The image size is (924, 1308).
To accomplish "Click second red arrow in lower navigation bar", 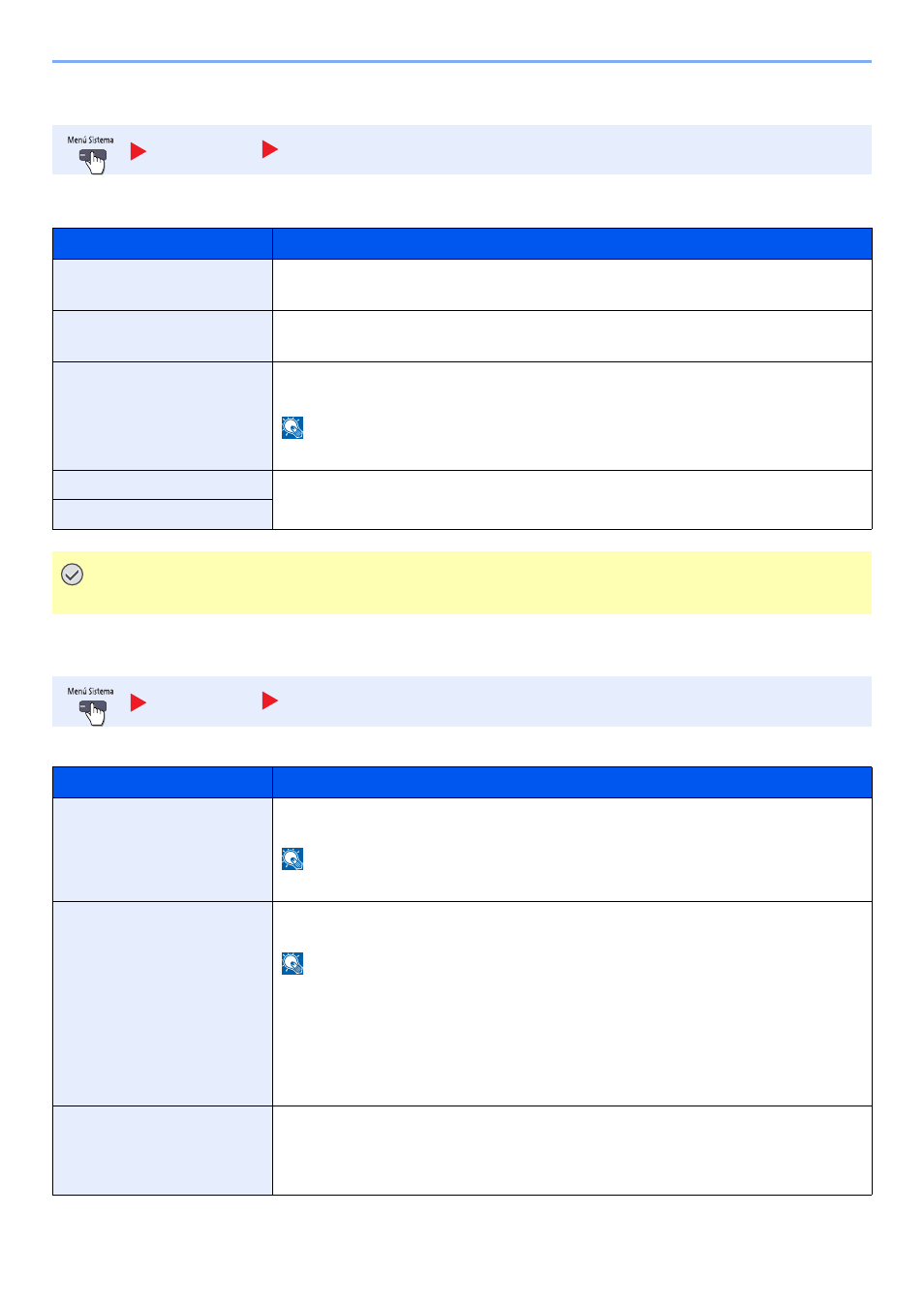I will point(270,701).
